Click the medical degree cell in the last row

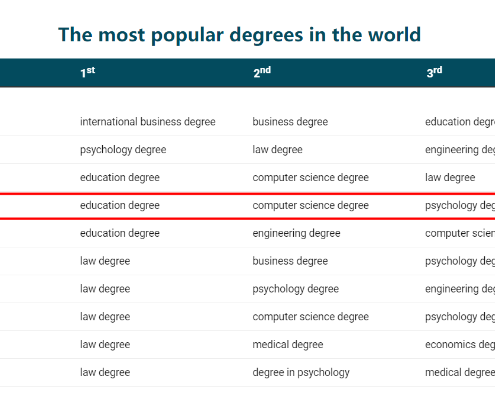460,372
